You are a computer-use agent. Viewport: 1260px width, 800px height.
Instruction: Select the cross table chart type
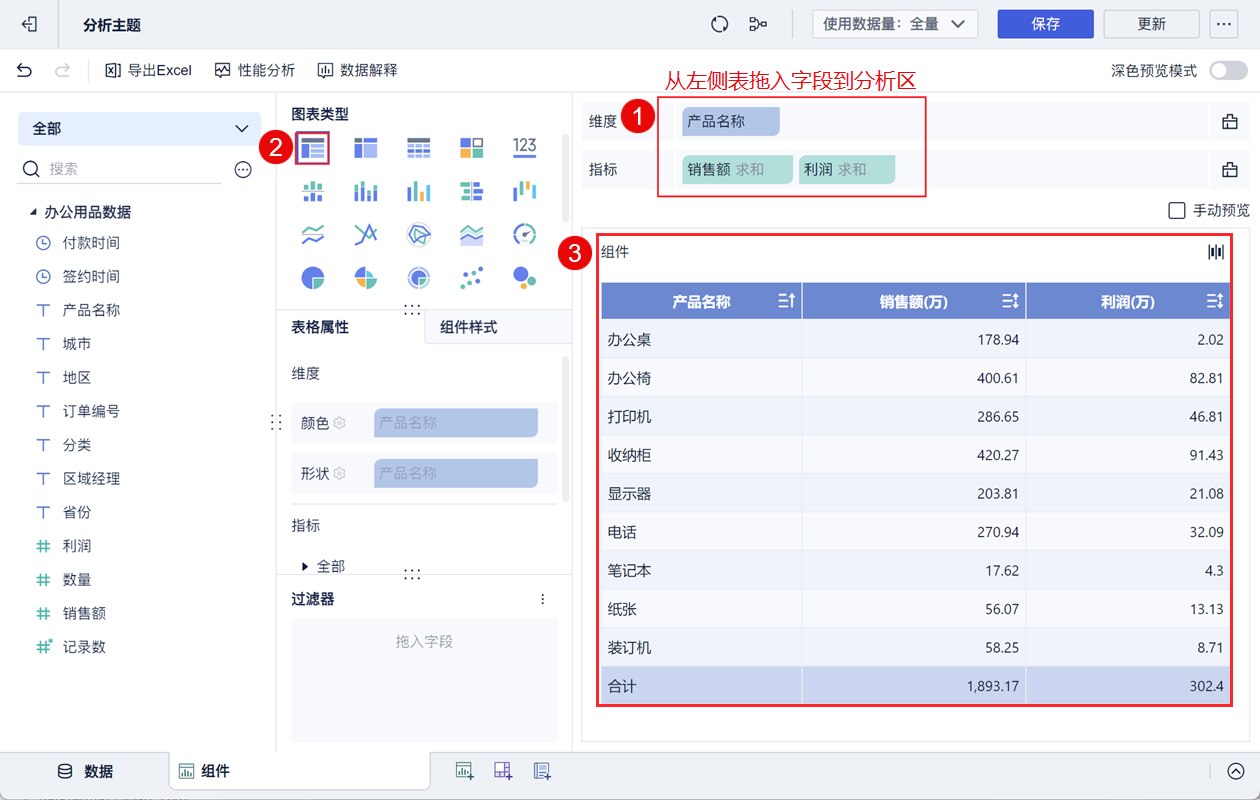point(366,148)
